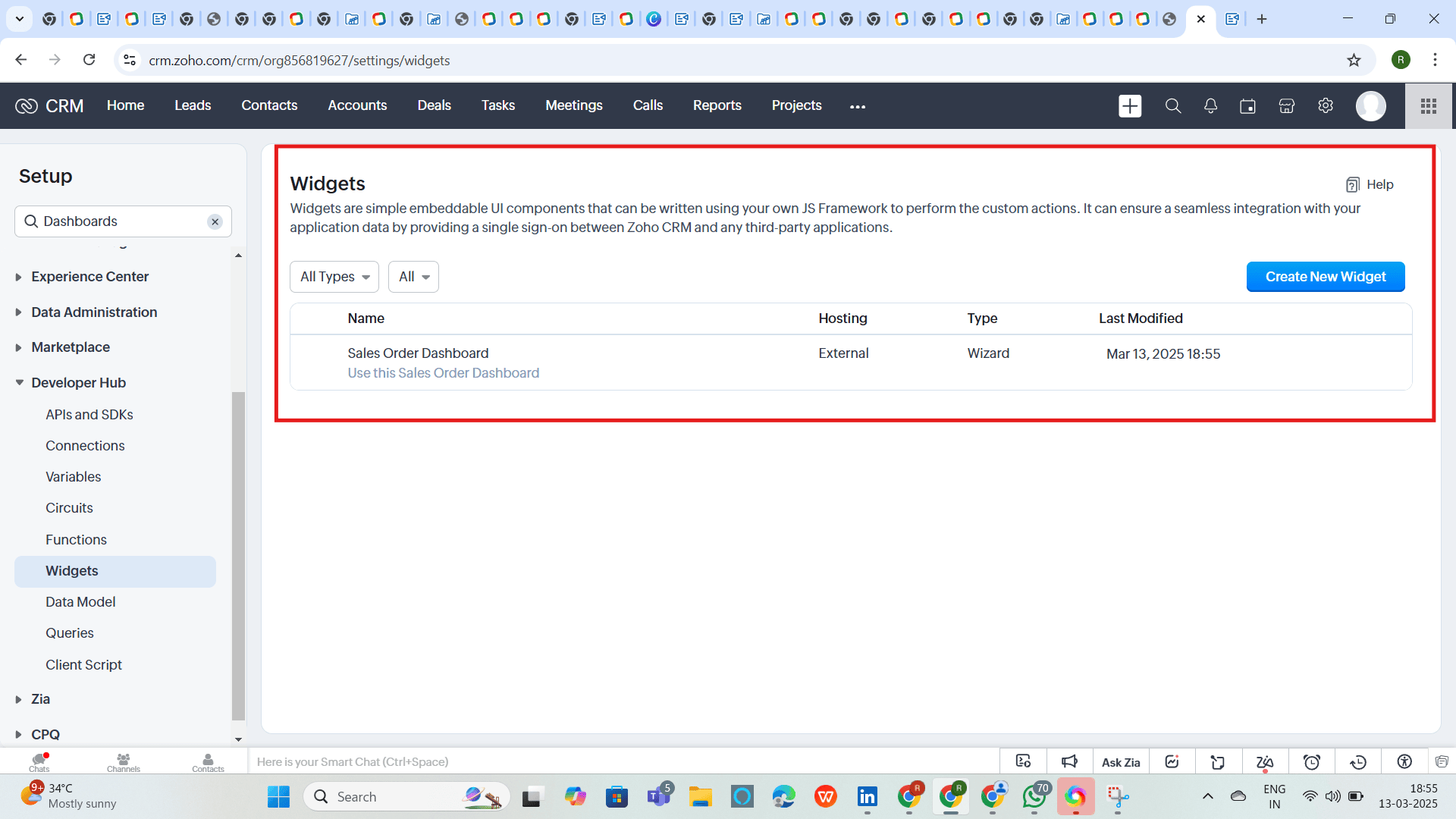Go to the Reports module
The width and height of the screenshot is (1456, 819).
717,105
